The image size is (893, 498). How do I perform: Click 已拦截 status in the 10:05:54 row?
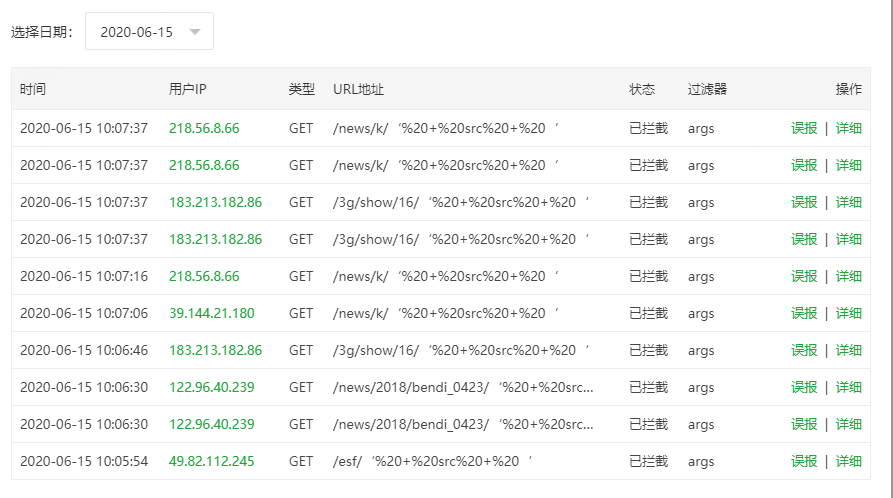tap(649, 462)
